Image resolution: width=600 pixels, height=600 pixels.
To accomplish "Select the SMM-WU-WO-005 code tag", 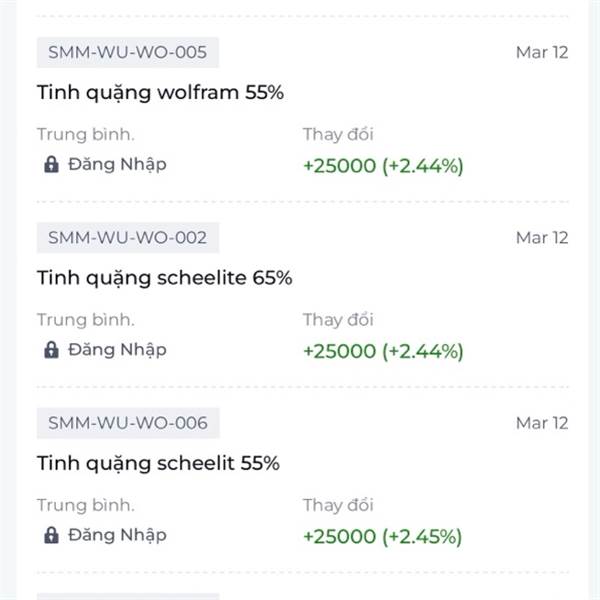I will [127, 52].
